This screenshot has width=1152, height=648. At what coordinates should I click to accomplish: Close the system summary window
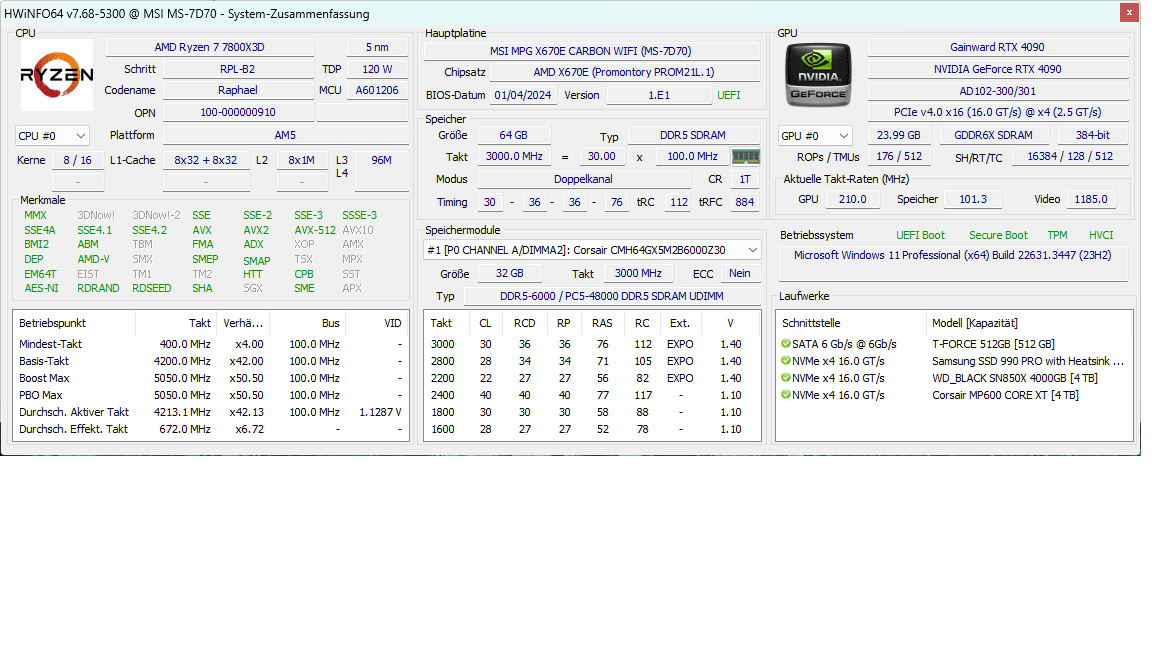[x=1129, y=12]
